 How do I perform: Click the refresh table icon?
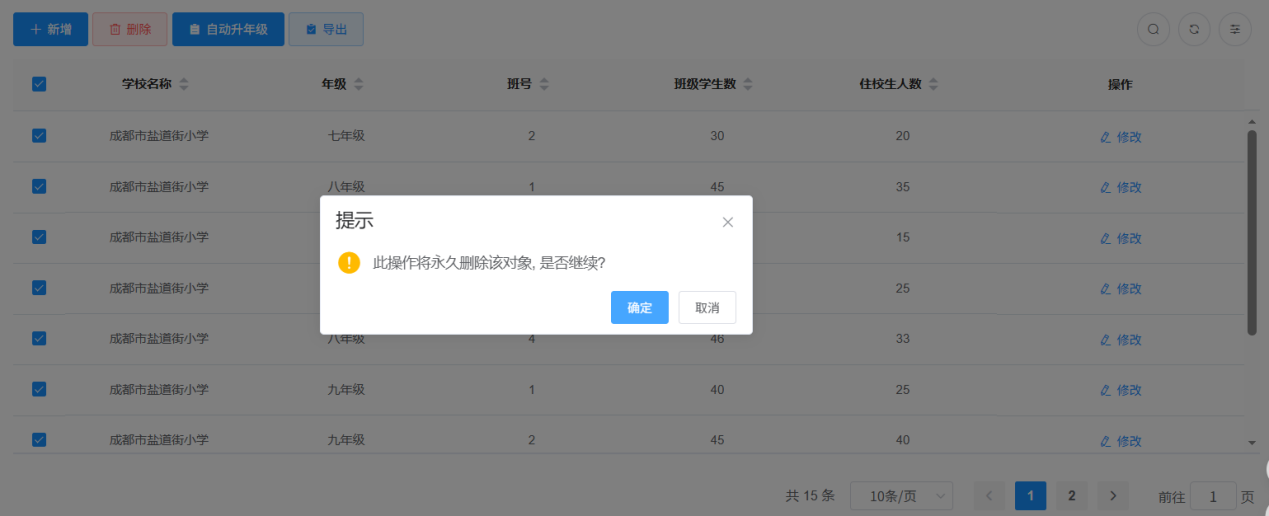click(1194, 30)
